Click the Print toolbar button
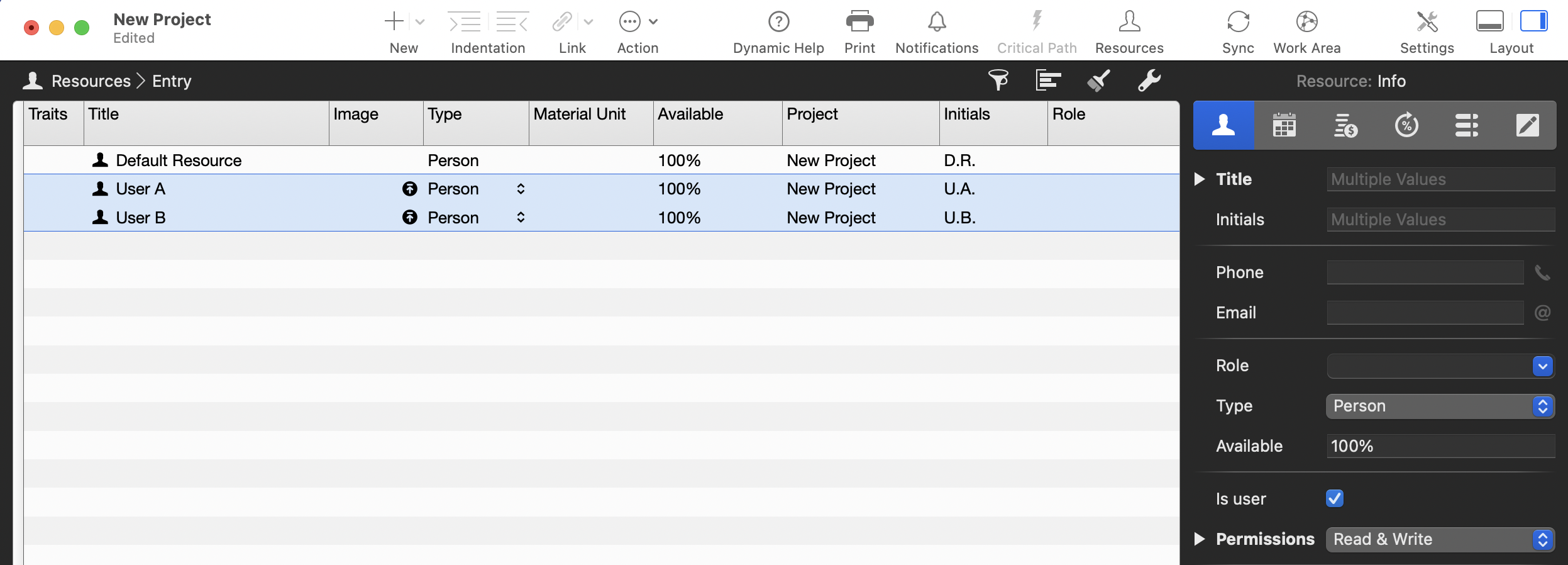The image size is (1568, 565). click(859, 22)
